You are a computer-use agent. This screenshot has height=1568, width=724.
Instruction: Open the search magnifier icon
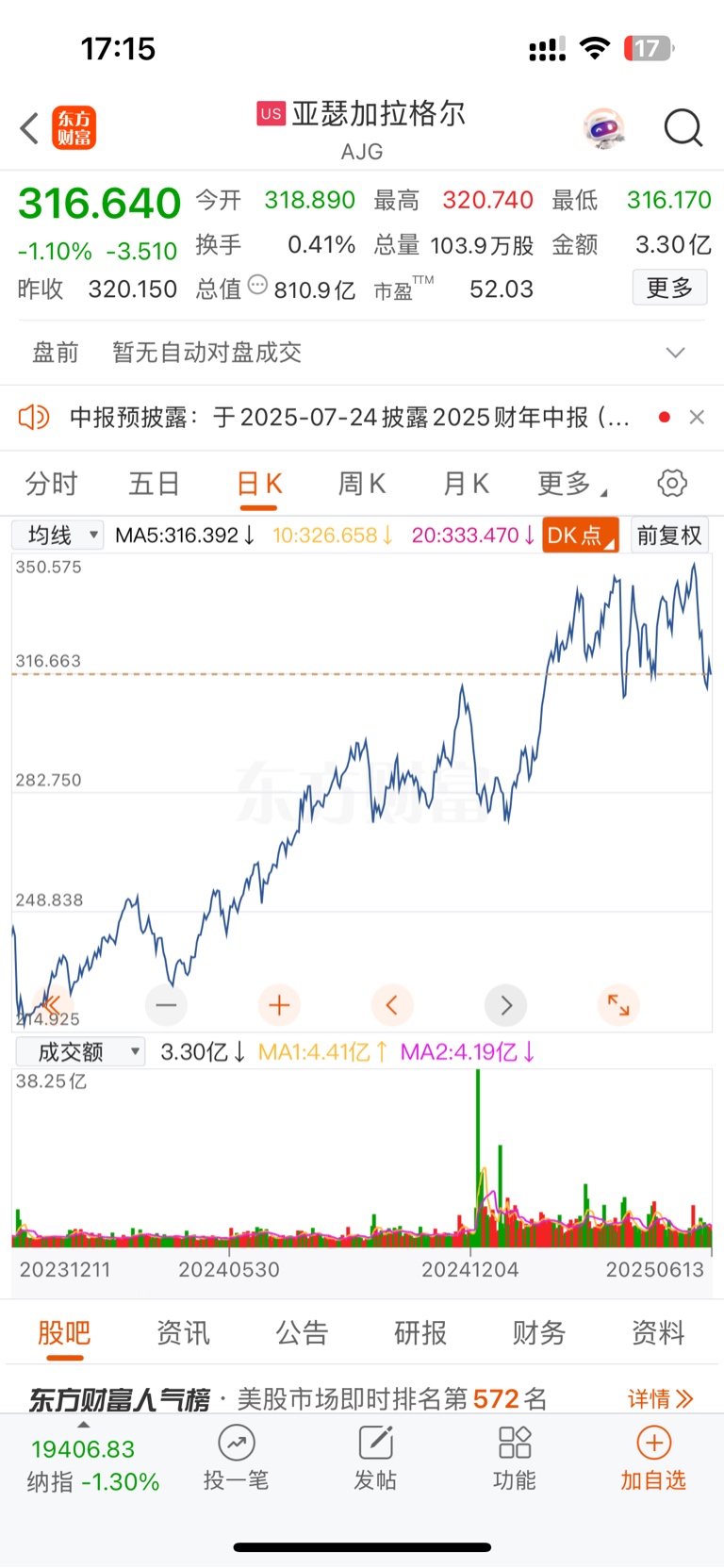point(683,128)
